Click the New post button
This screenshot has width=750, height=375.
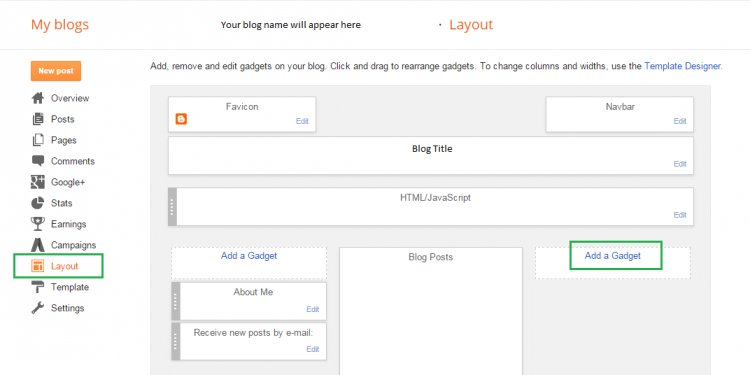coord(56,71)
